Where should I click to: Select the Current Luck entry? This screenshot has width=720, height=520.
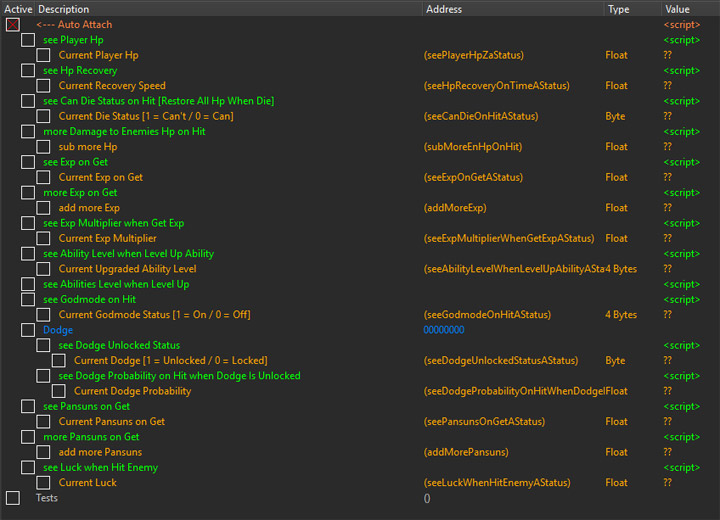[87, 483]
